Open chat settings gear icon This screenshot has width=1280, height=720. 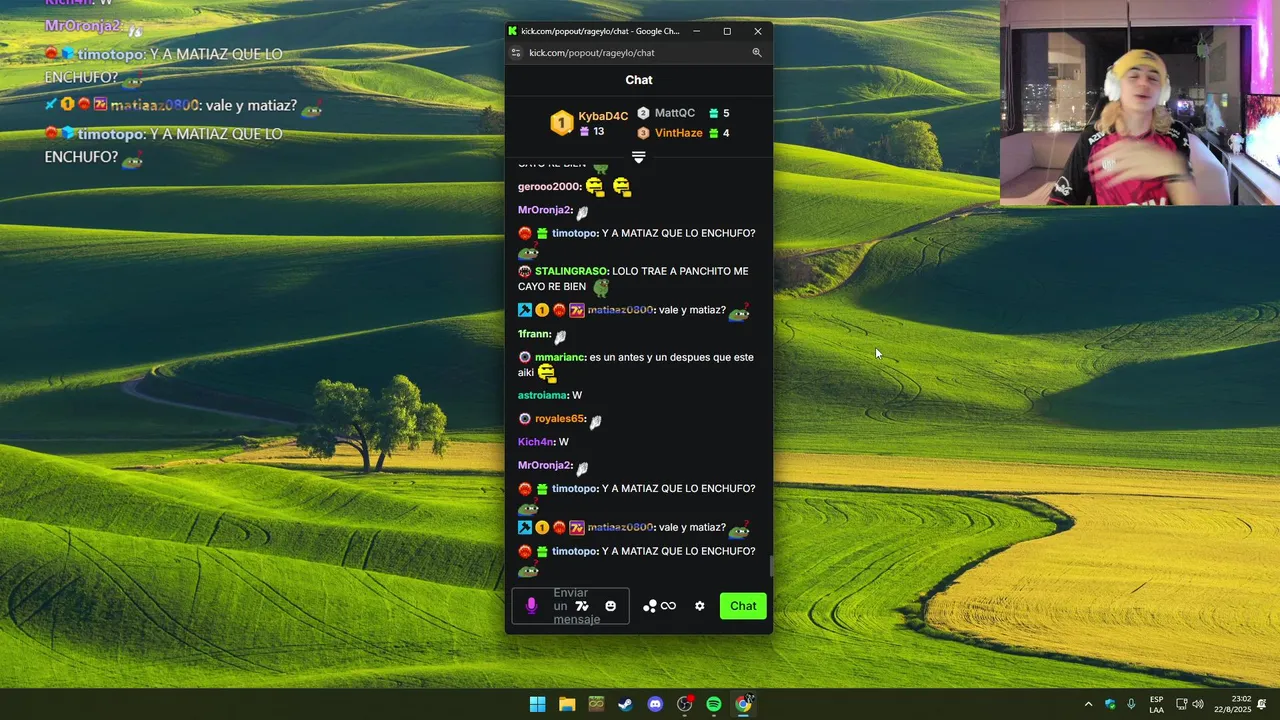pyautogui.click(x=700, y=606)
